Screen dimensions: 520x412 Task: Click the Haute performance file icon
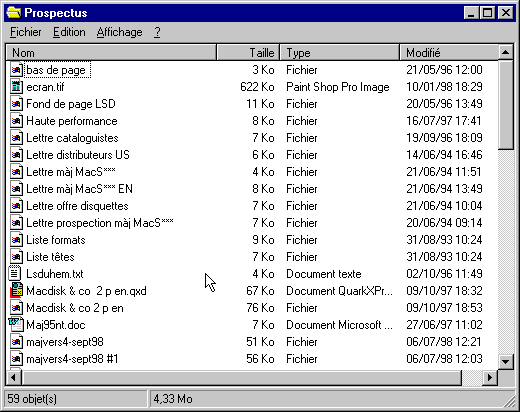coord(16,121)
